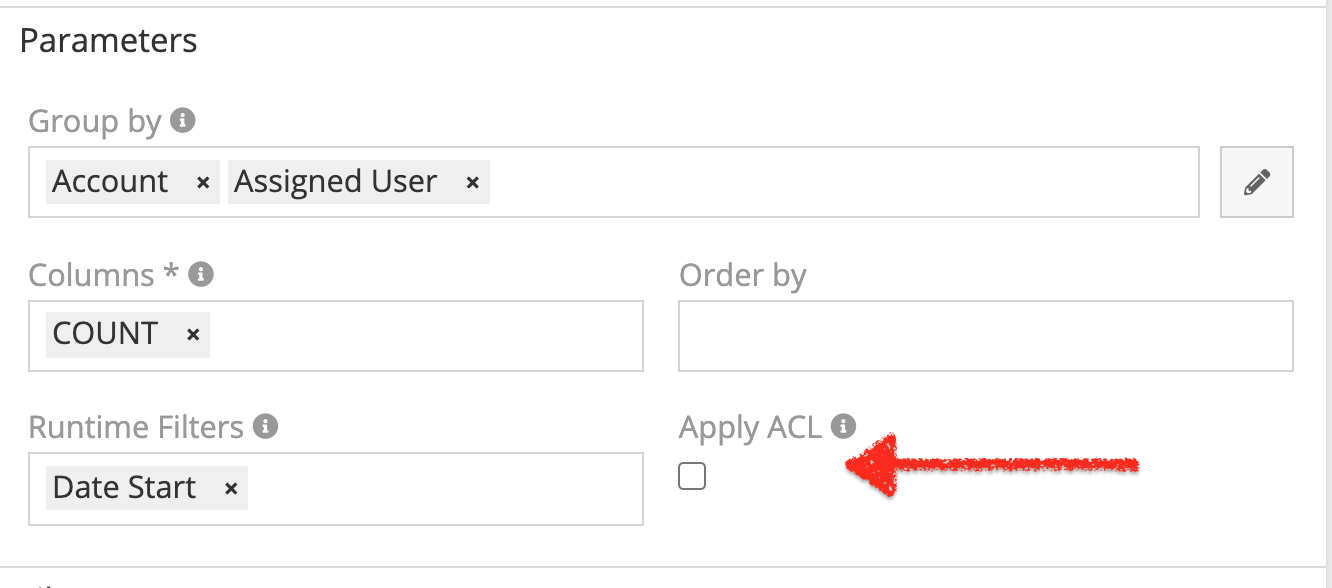Remove the Account group tag
This screenshot has width=1332, height=588.
click(202, 183)
